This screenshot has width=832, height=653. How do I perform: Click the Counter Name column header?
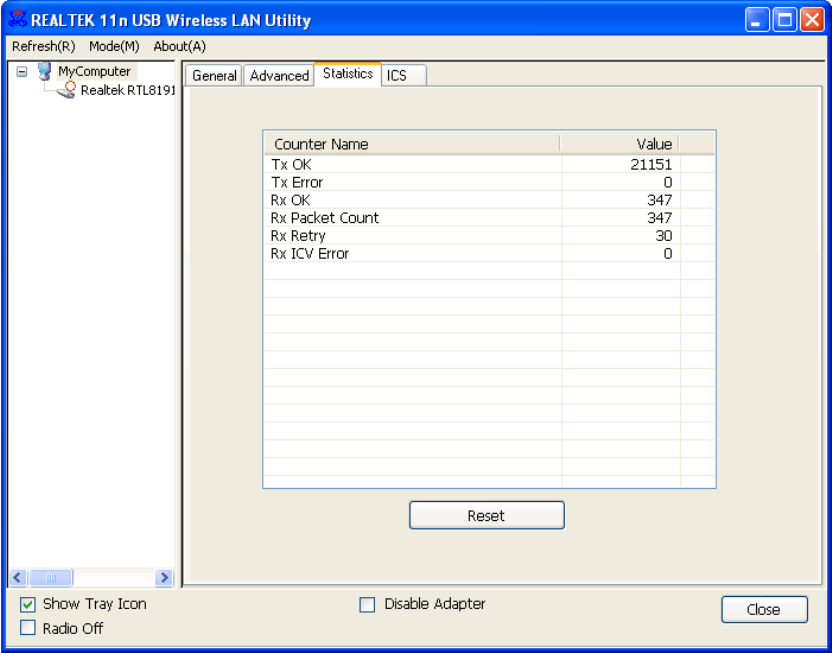[x=412, y=144]
